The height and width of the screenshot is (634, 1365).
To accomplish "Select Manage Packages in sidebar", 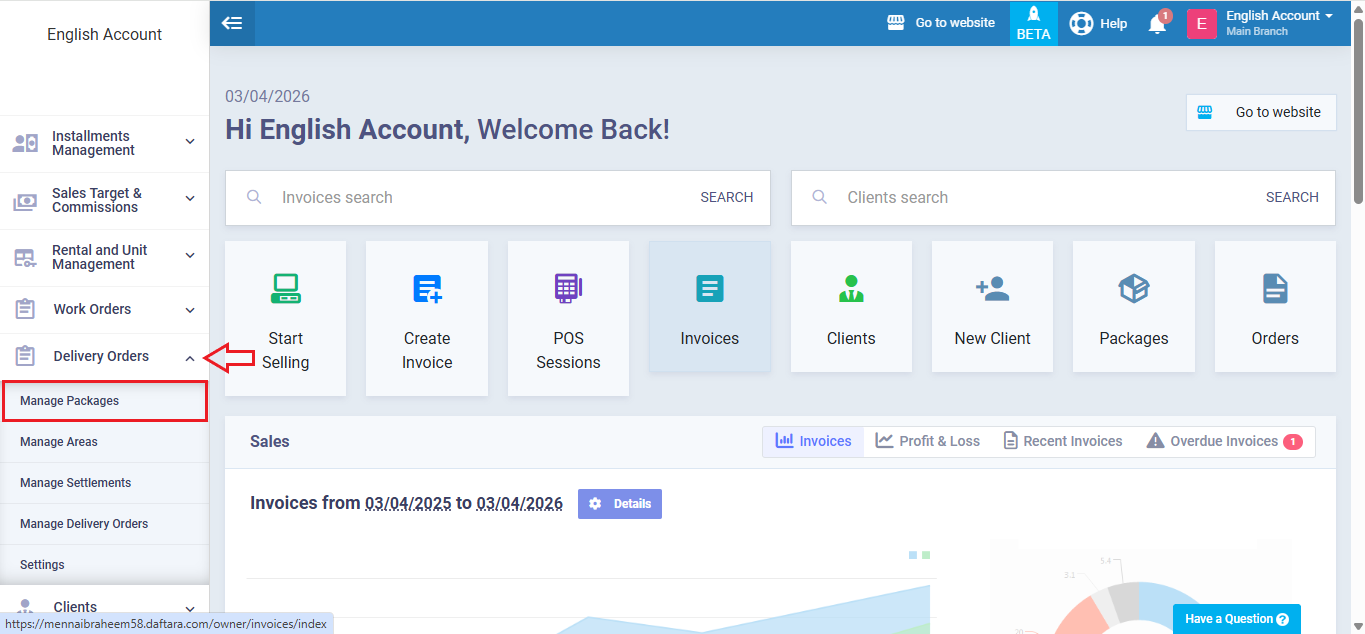I will coord(70,401).
